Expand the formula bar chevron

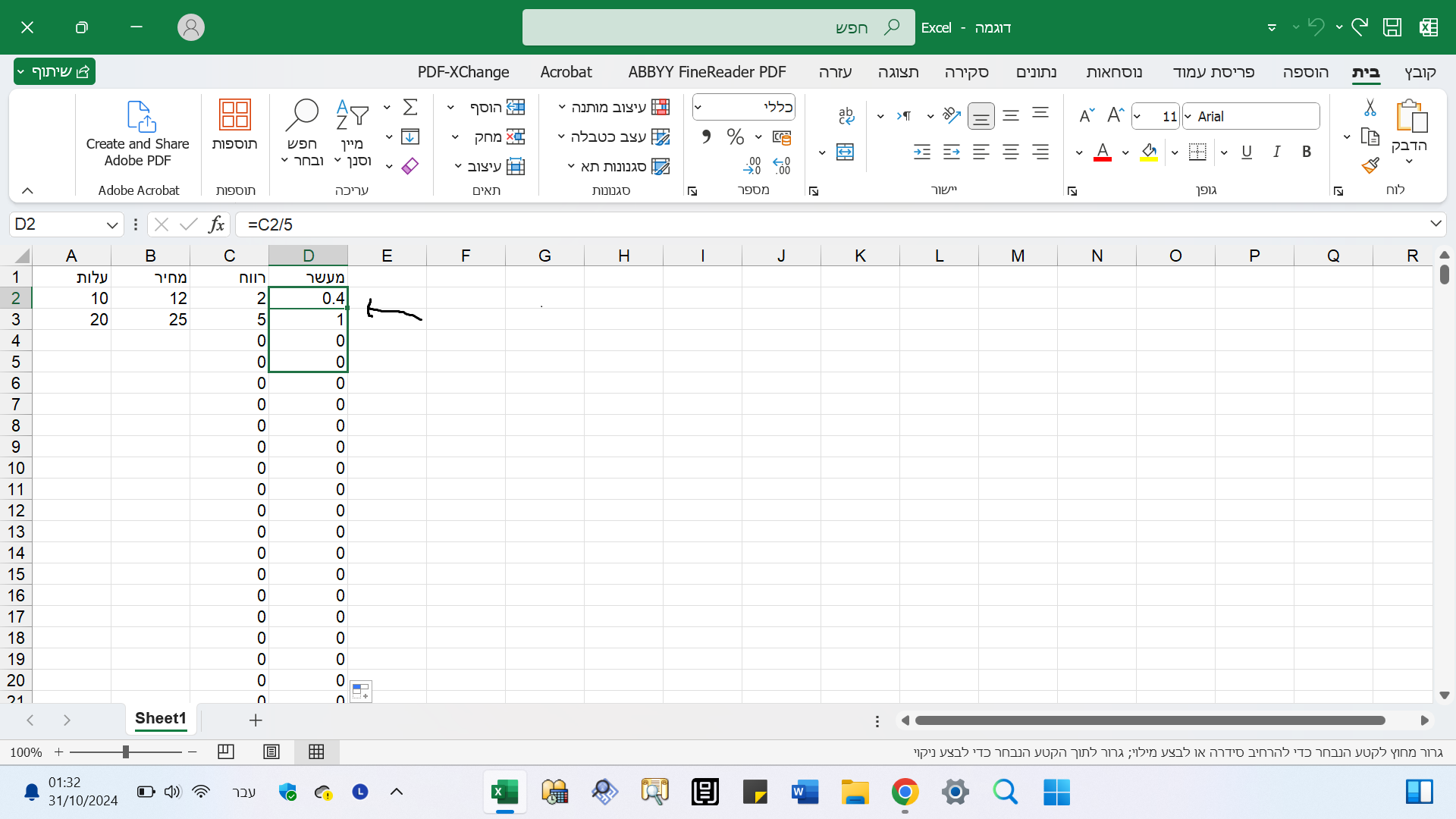tap(1435, 224)
